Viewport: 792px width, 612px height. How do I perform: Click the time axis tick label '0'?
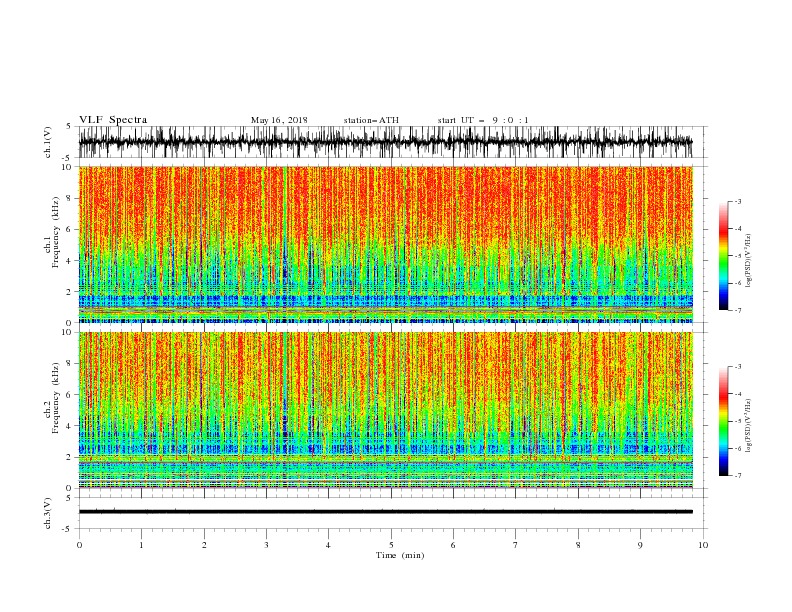[x=79, y=545]
